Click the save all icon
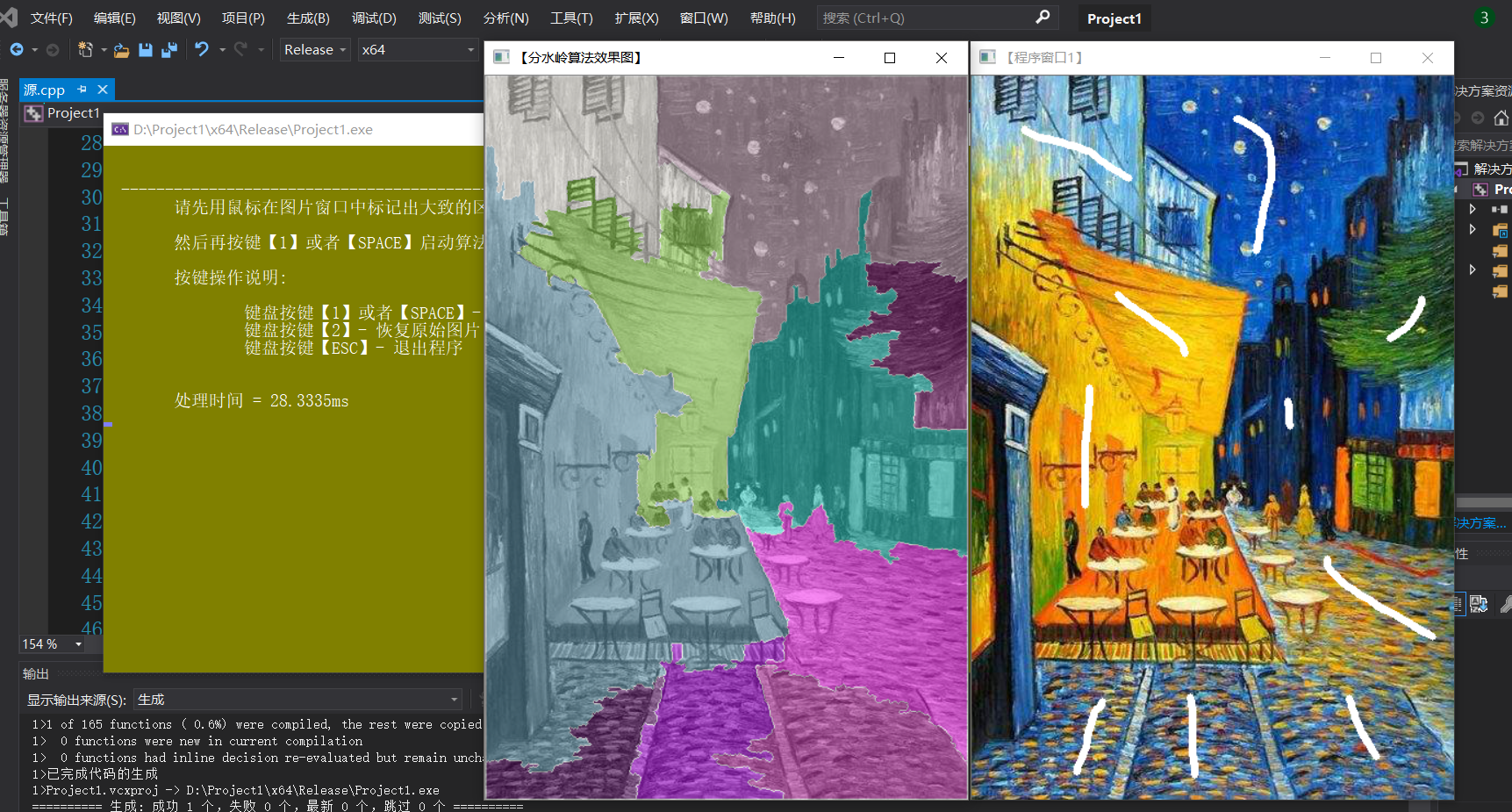 tap(168, 50)
